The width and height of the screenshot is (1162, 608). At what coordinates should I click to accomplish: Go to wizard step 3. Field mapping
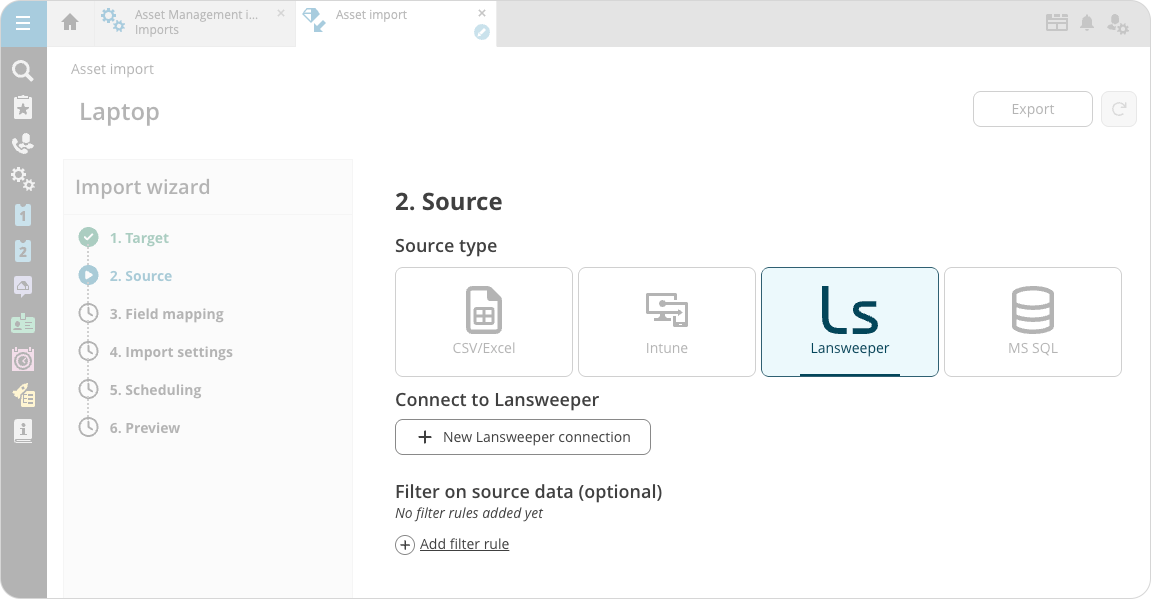pyautogui.click(x=166, y=314)
